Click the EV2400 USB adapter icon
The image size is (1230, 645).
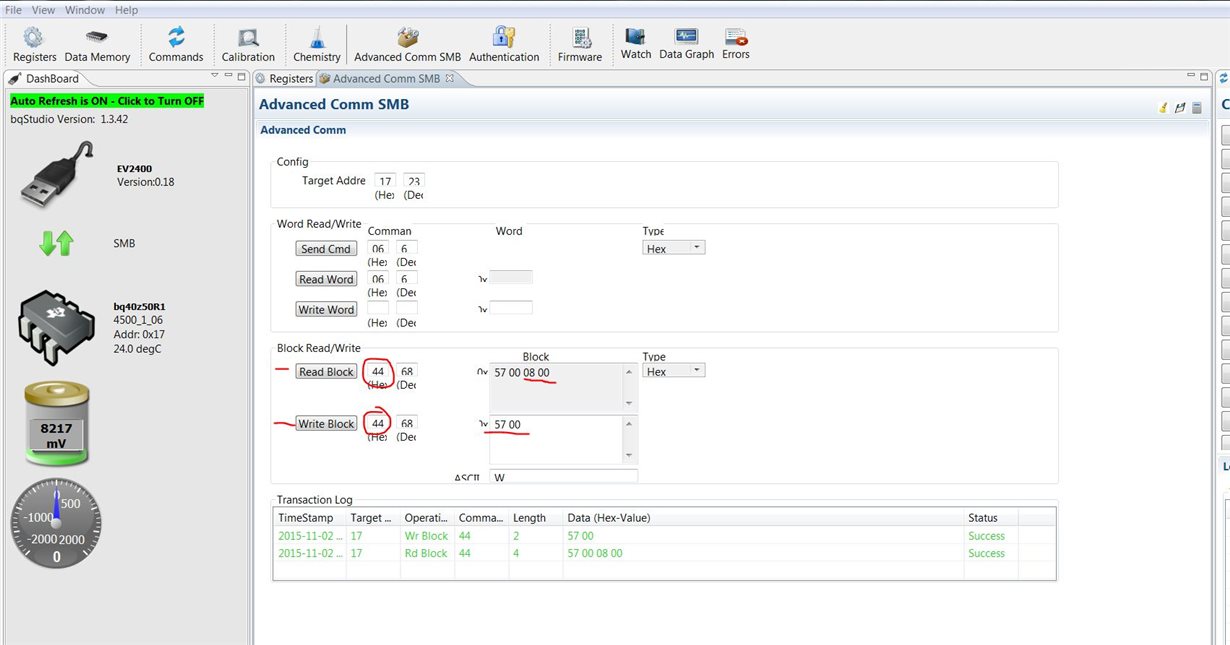tap(58, 175)
